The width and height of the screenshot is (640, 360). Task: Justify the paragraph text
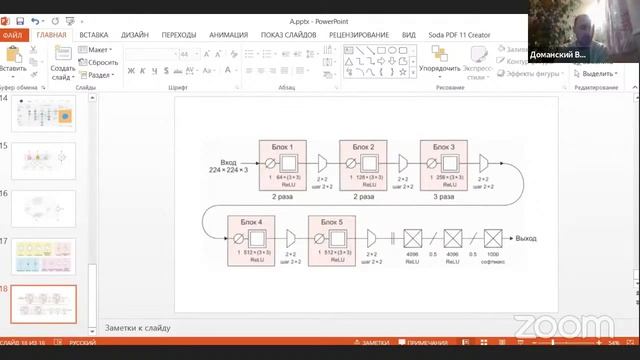pos(284,71)
